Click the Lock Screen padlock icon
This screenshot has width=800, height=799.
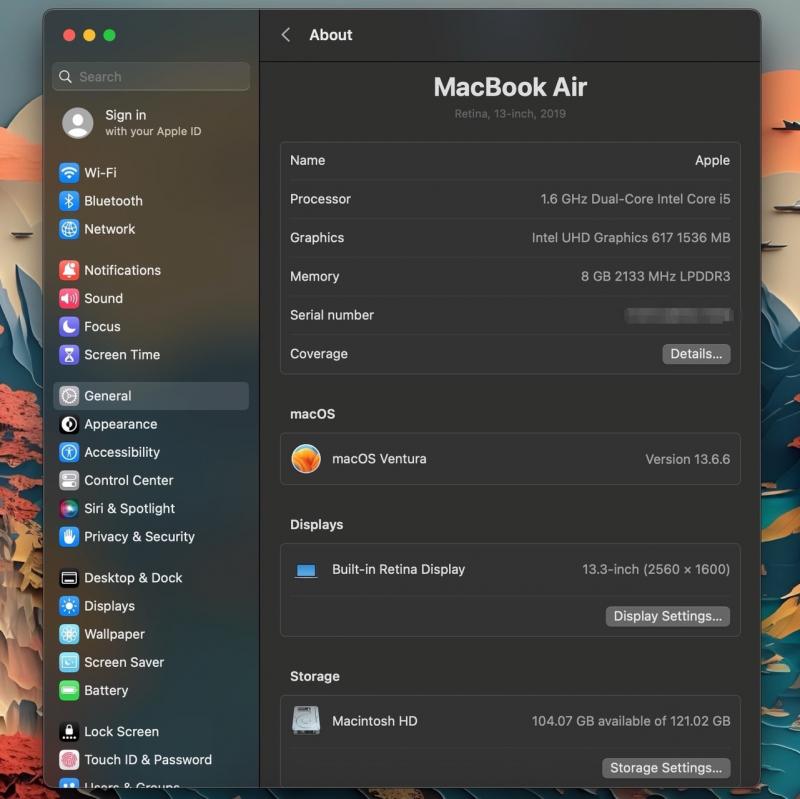coord(69,732)
